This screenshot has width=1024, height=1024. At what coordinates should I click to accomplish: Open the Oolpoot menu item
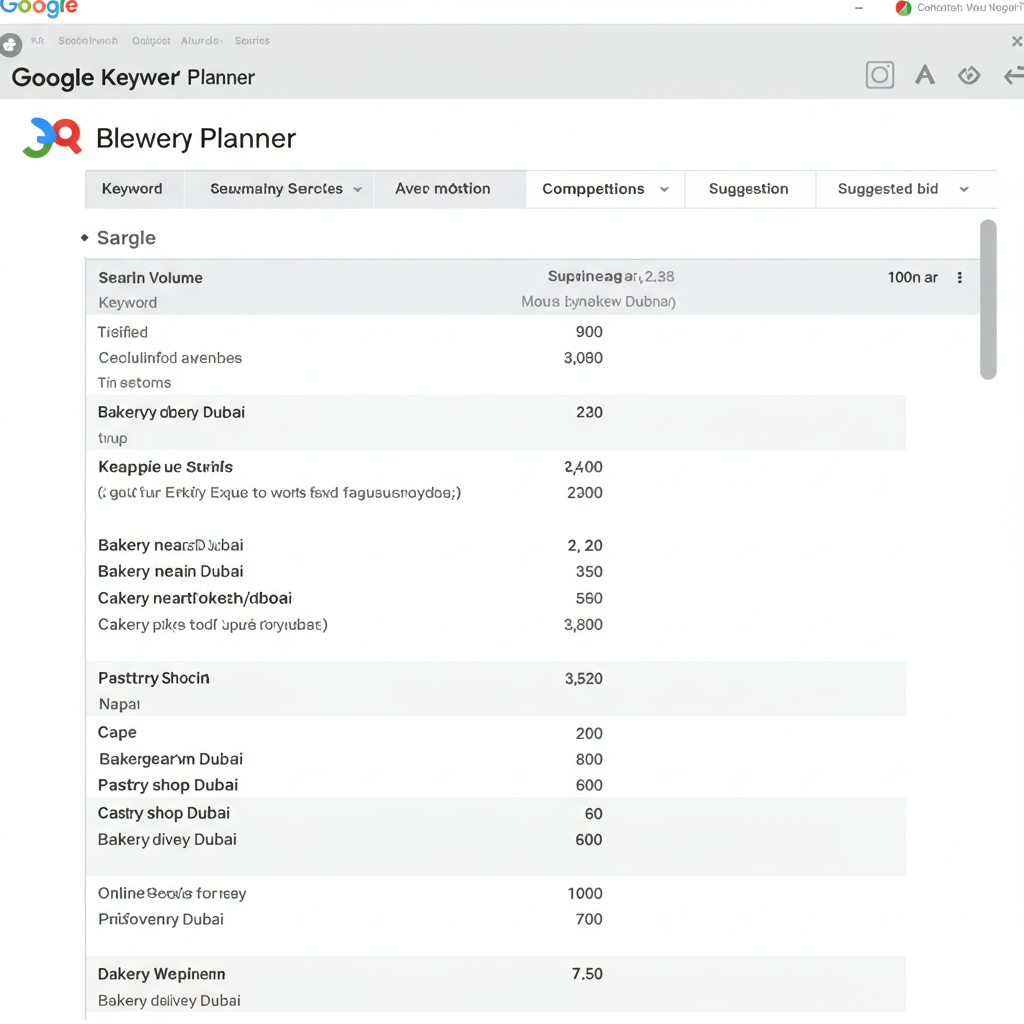click(151, 40)
